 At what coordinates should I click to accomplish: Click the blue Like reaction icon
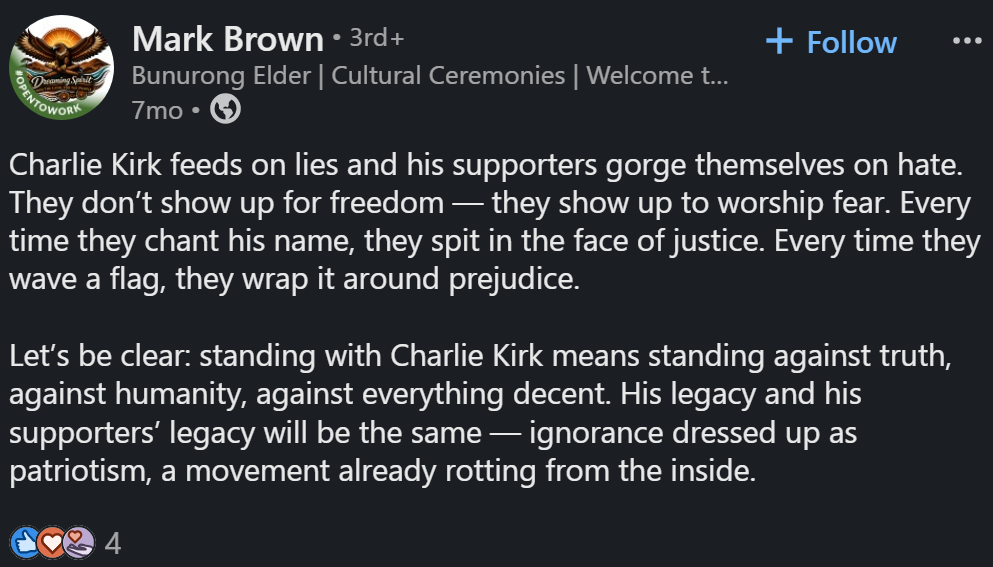[24, 543]
